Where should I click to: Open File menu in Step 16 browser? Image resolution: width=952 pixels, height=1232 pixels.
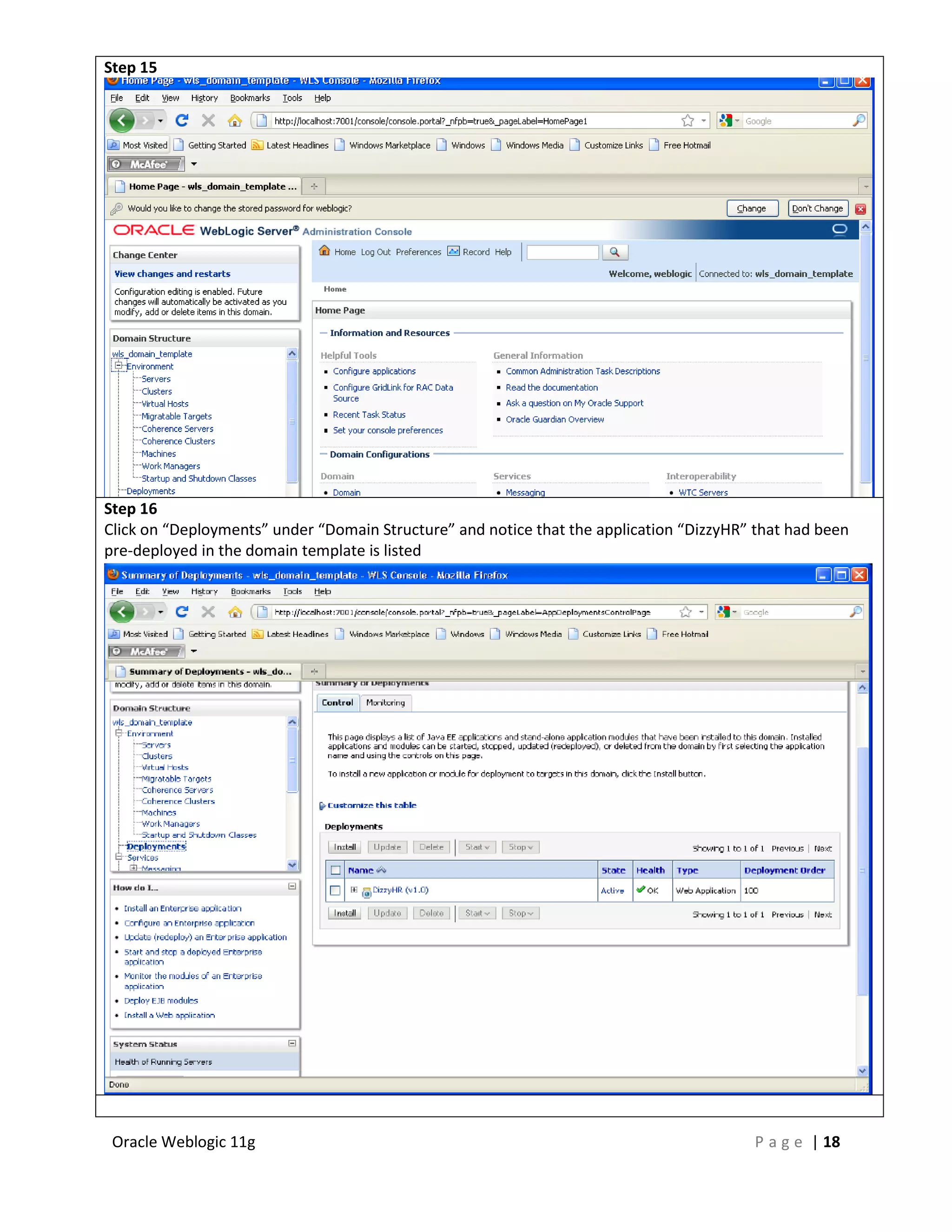coord(117,591)
